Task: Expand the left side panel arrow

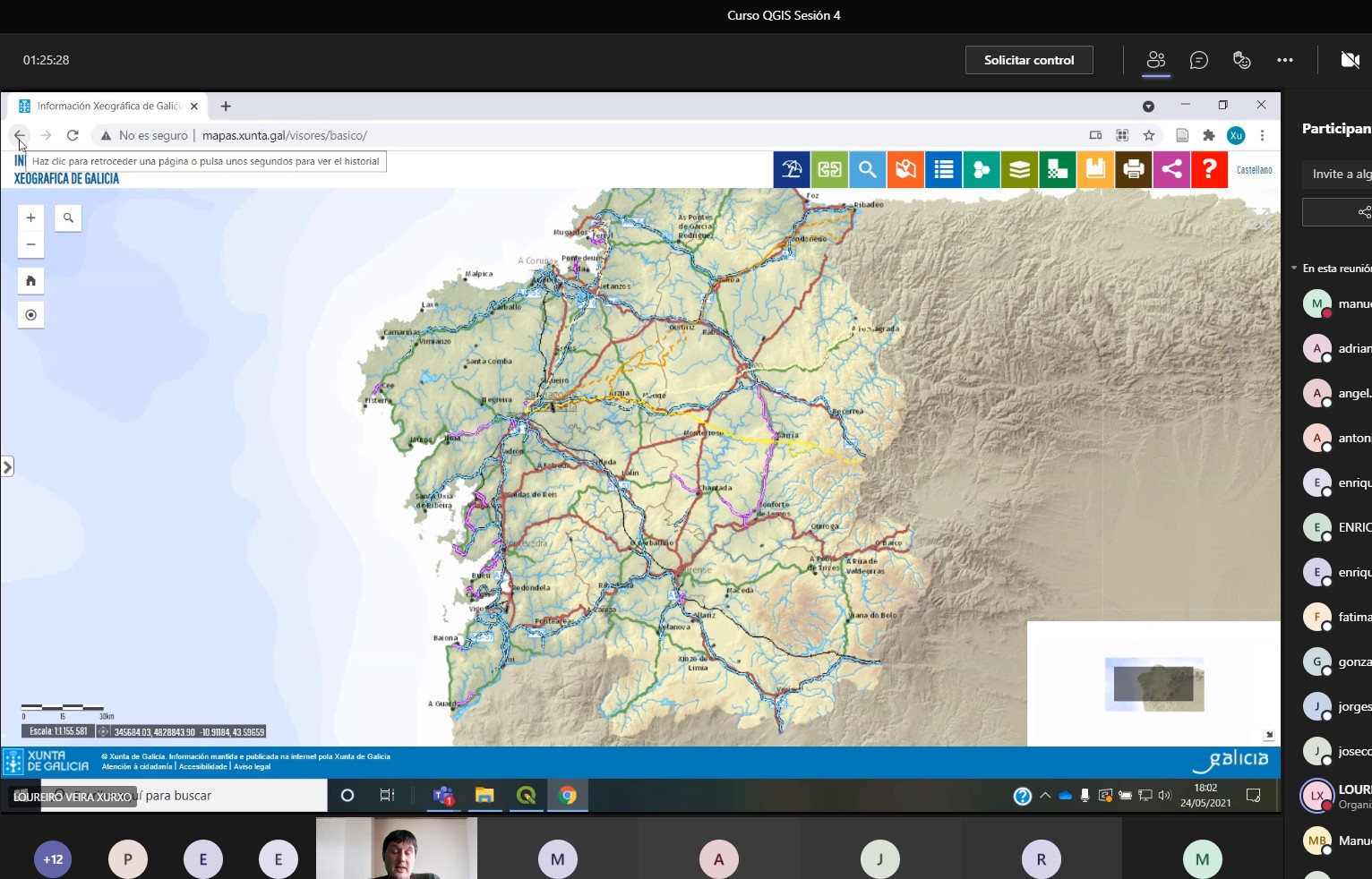Action: [7, 466]
